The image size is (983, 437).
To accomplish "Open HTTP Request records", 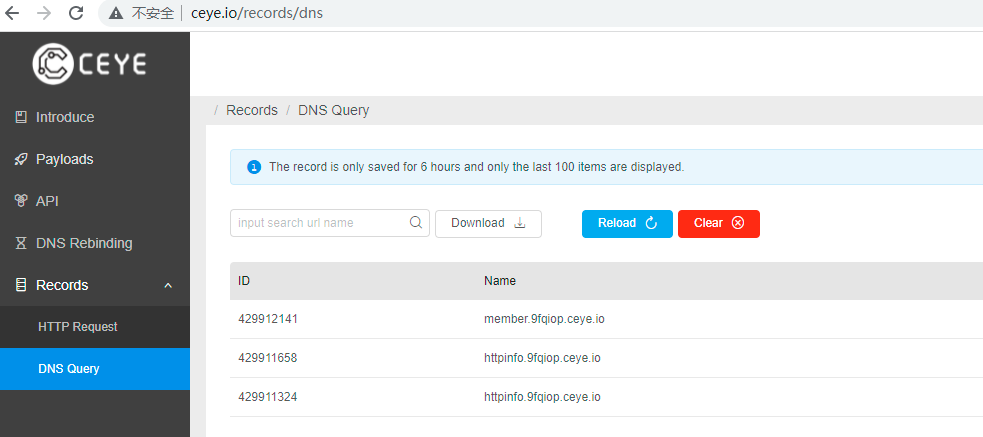I will click(77, 327).
